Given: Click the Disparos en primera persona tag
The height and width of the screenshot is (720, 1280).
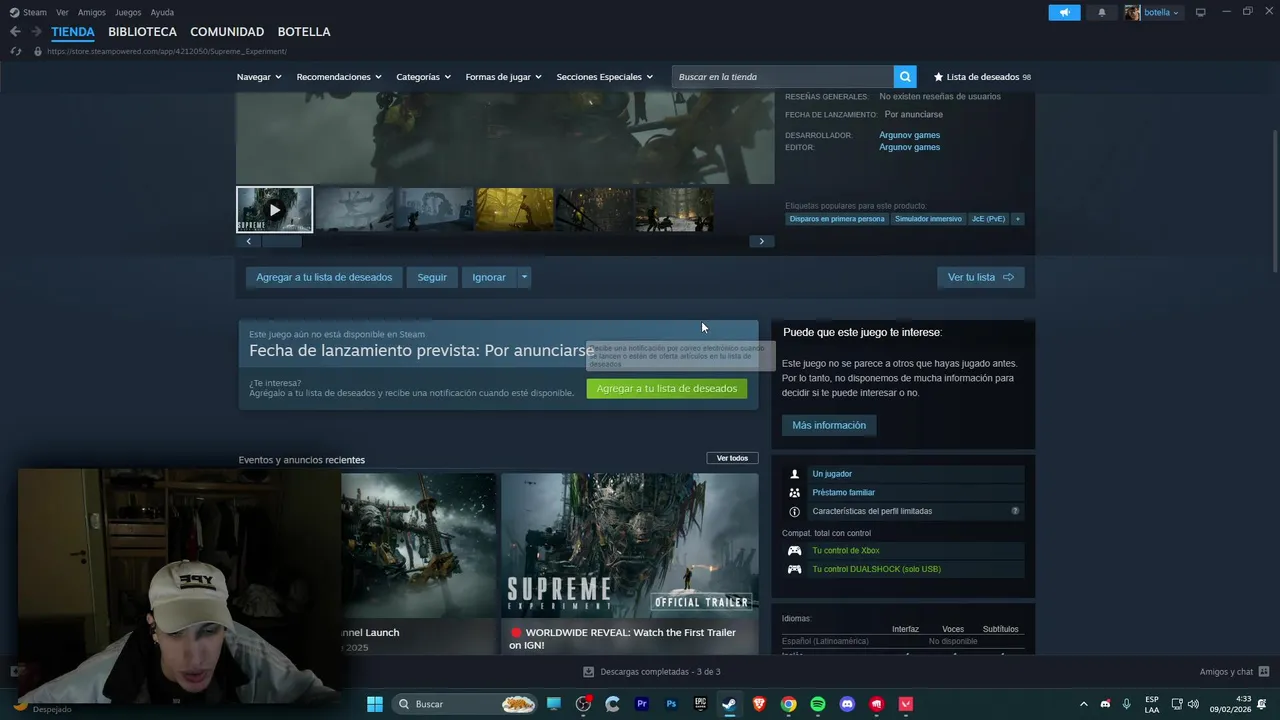Looking at the screenshot, I should (837, 219).
